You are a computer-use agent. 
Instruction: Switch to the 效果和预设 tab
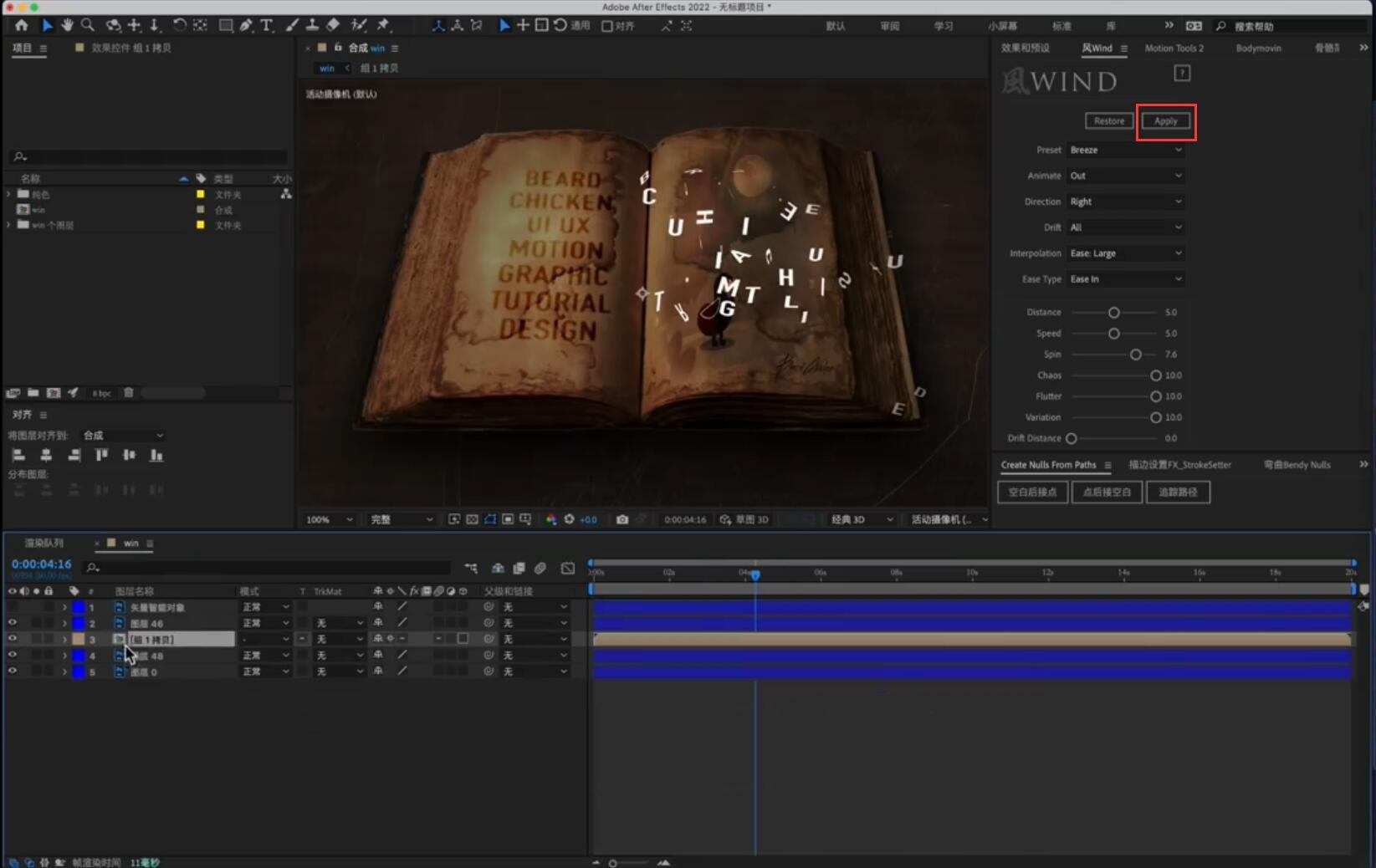click(x=1026, y=49)
